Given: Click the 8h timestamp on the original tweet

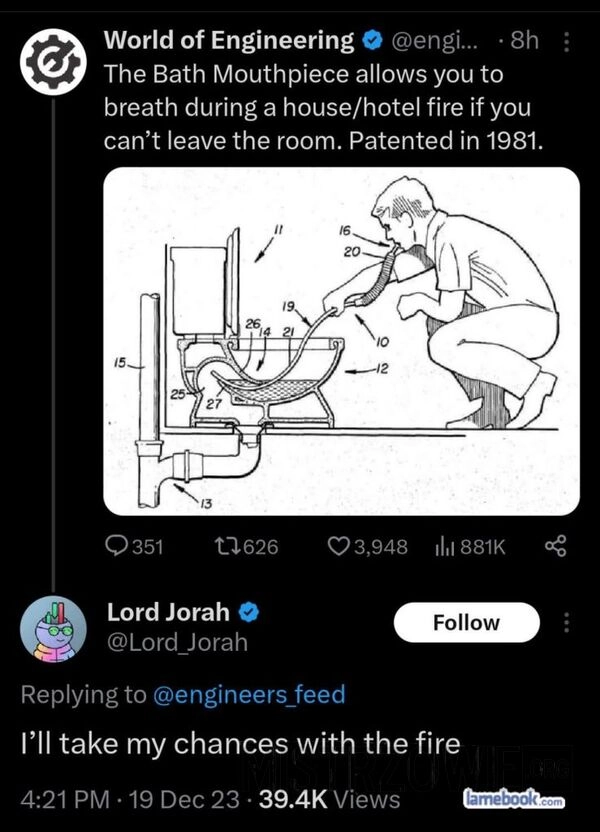Looking at the screenshot, I should [524, 41].
